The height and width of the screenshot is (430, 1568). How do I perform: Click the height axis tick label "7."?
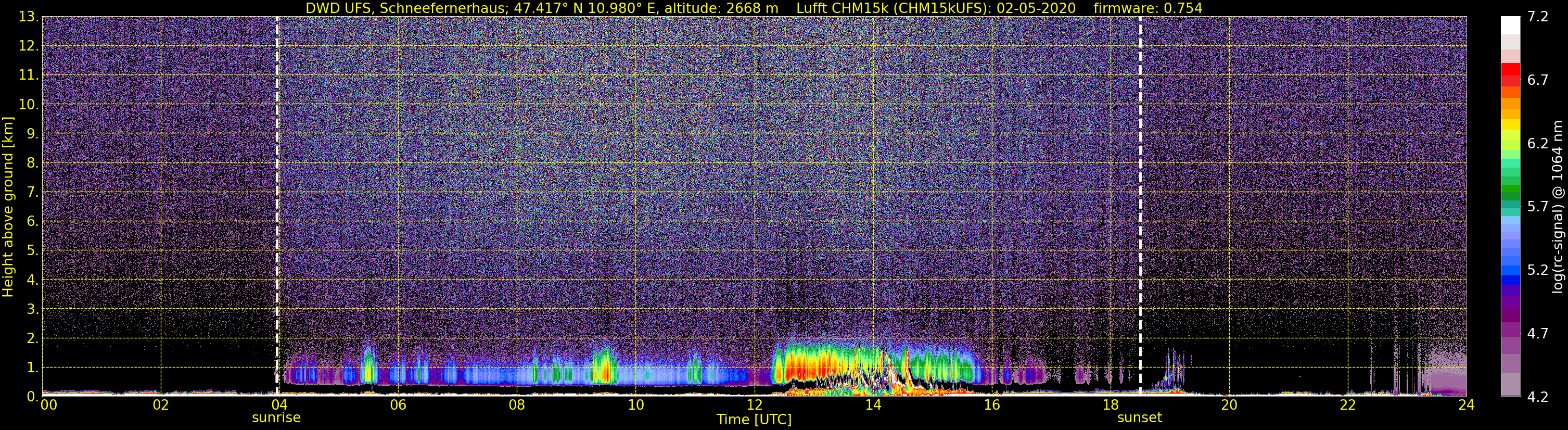pyautogui.click(x=32, y=193)
